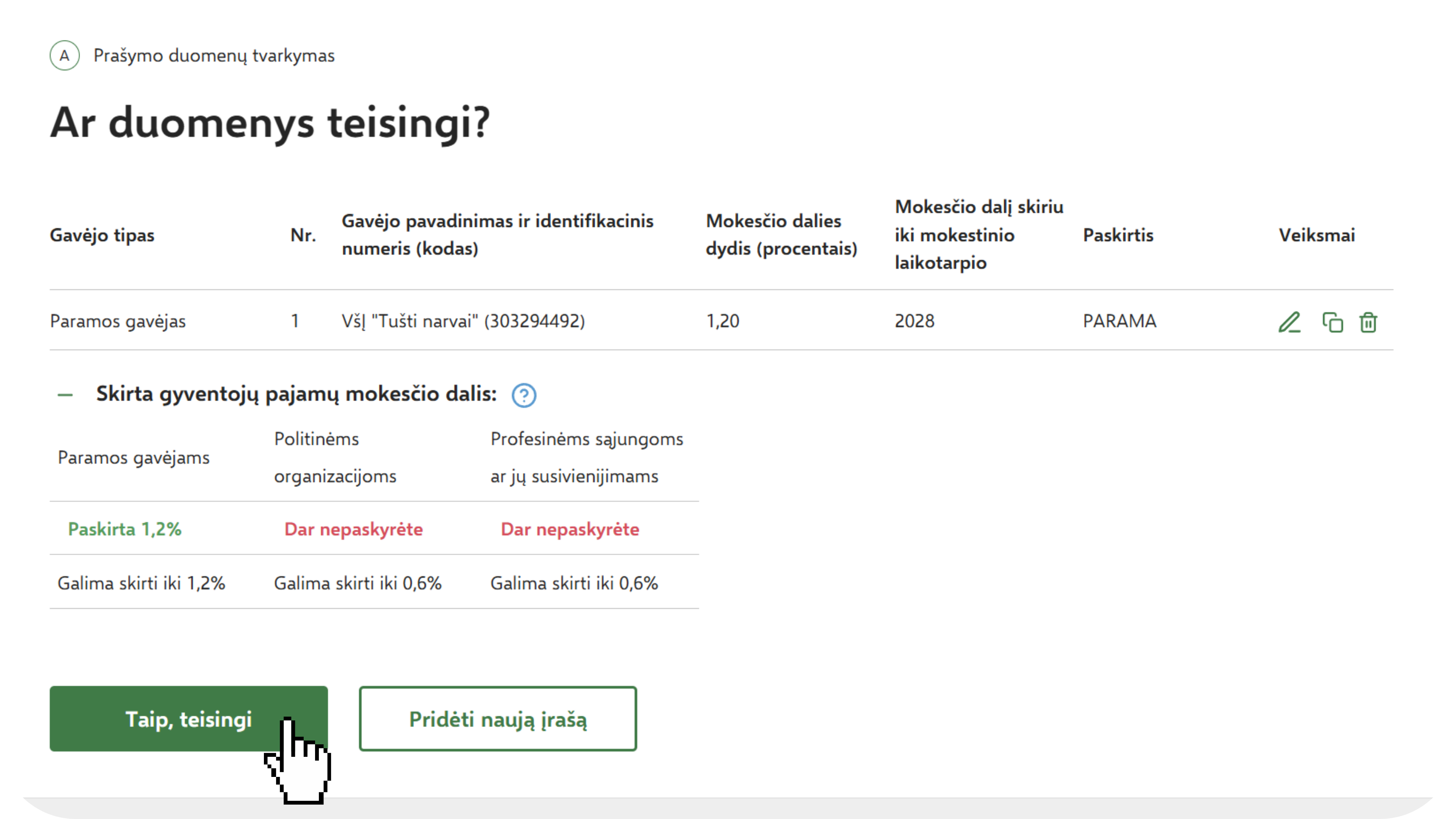Delete the Tušti narvai record with trash icon
The height and width of the screenshot is (819, 1456).
(x=1368, y=322)
